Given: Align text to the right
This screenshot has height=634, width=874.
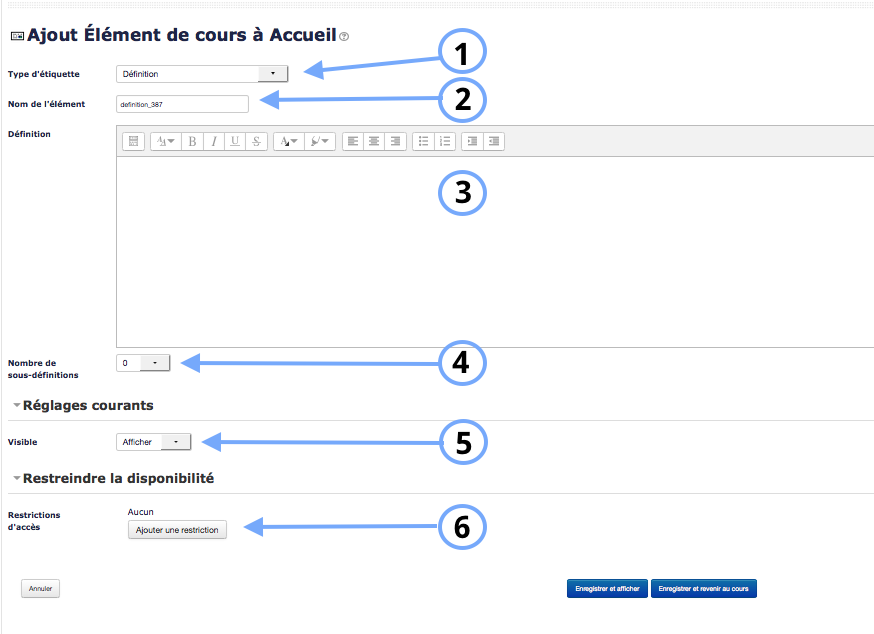Looking at the screenshot, I should click(396, 142).
